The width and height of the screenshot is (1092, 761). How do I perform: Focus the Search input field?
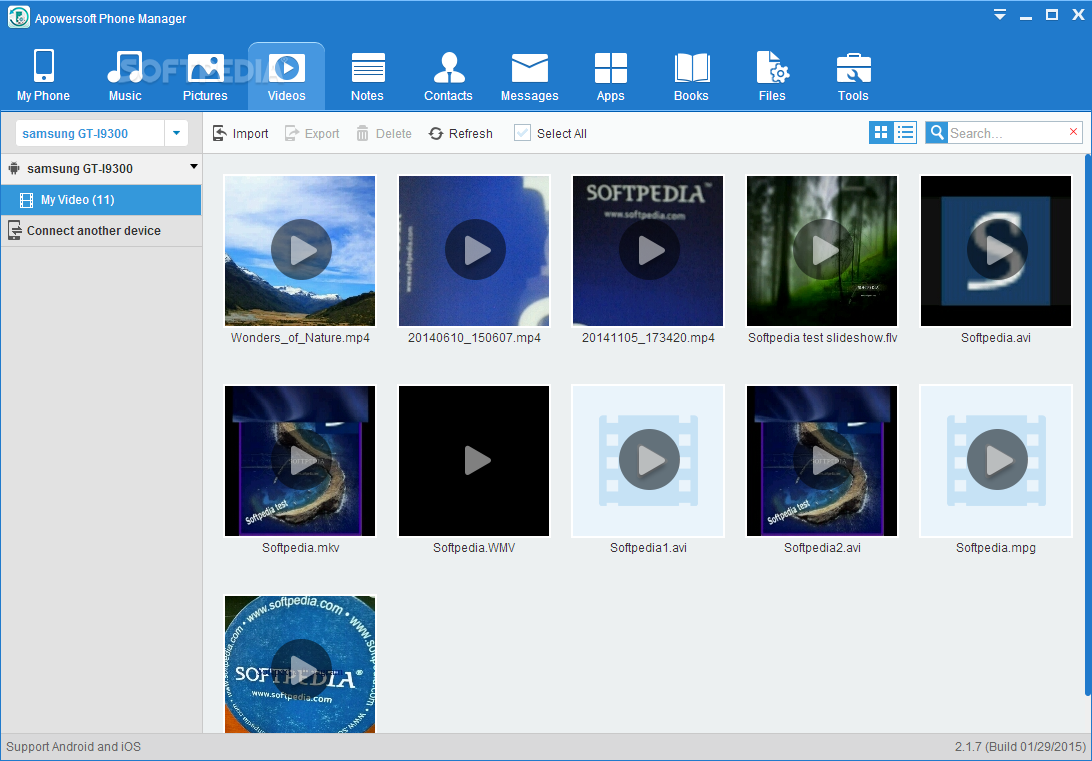click(1006, 133)
